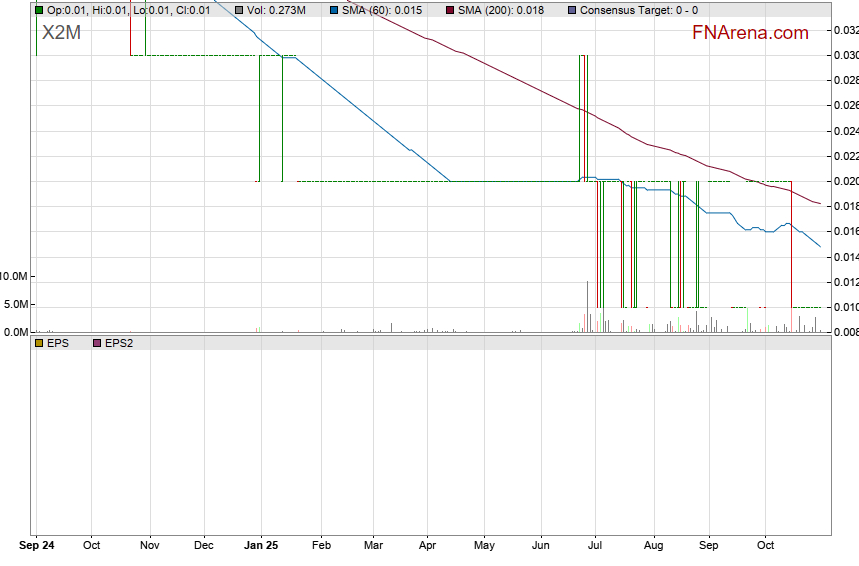Screen dimensions: 859x566
Task: Click the EPS2 legend label text
Action: point(119,343)
